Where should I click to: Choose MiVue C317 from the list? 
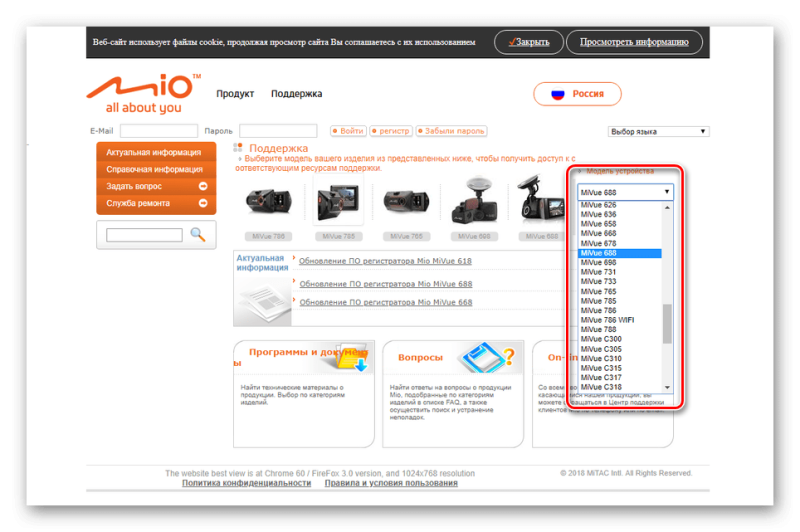620,377
